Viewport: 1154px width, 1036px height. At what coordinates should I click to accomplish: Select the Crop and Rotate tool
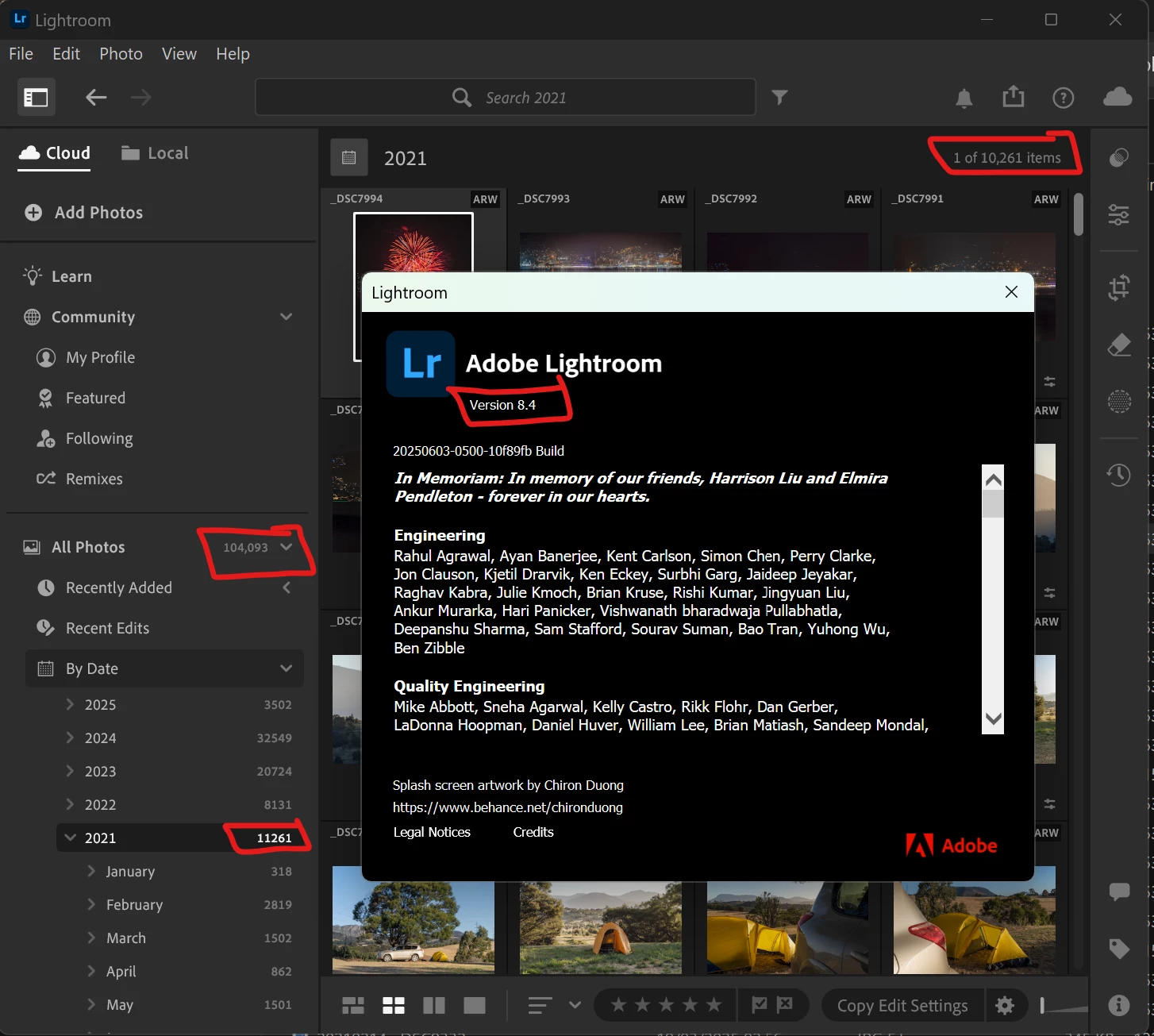click(x=1119, y=287)
